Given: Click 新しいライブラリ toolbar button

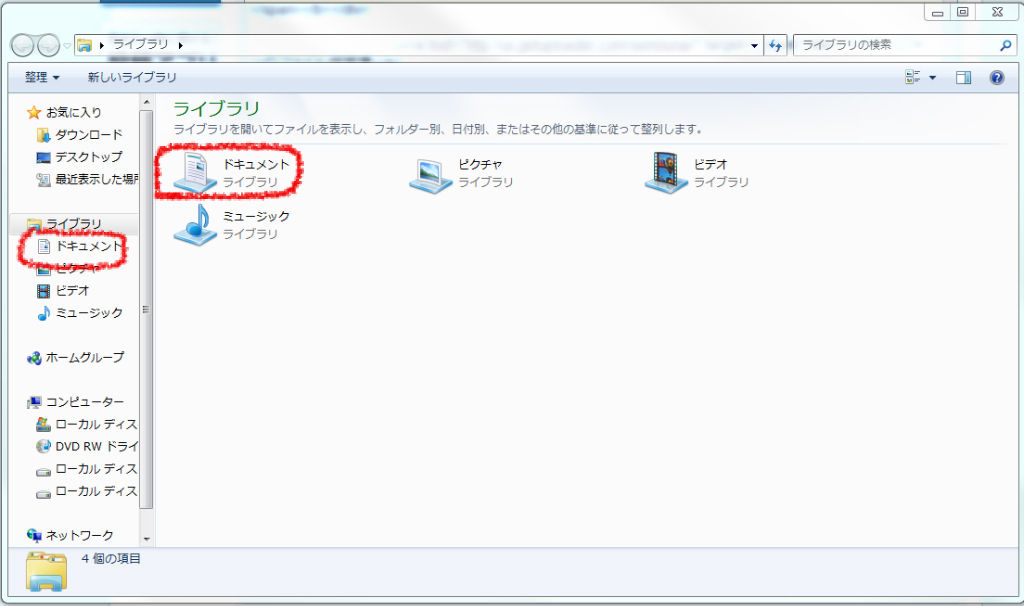Looking at the screenshot, I should pos(132,77).
